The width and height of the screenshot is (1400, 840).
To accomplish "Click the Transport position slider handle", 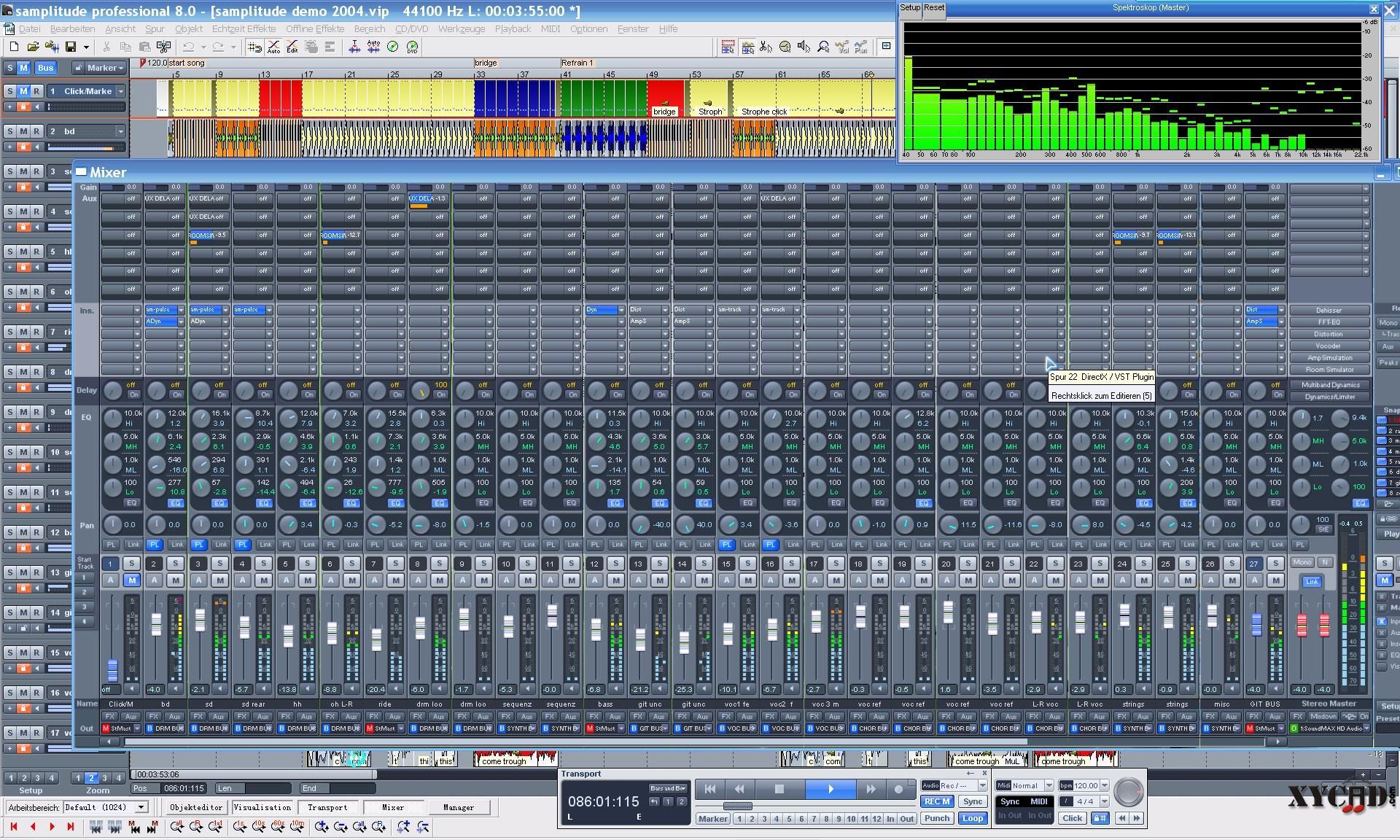I will (x=737, y=806).
